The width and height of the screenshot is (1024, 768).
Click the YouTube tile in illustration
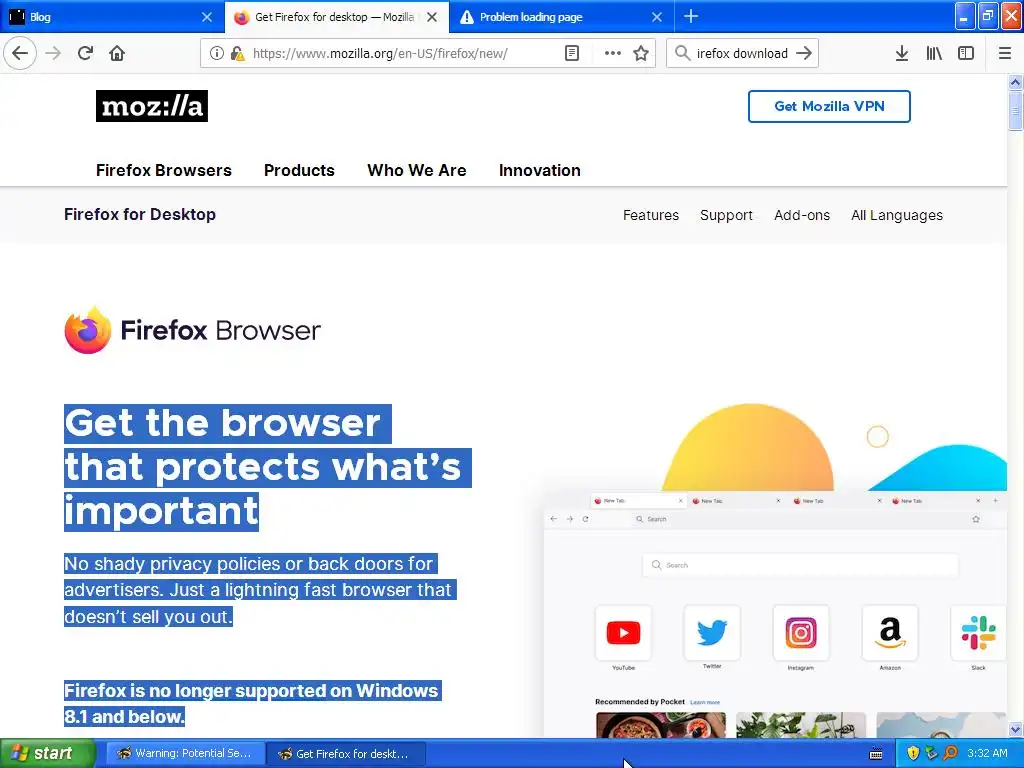[x=623, y=632]
